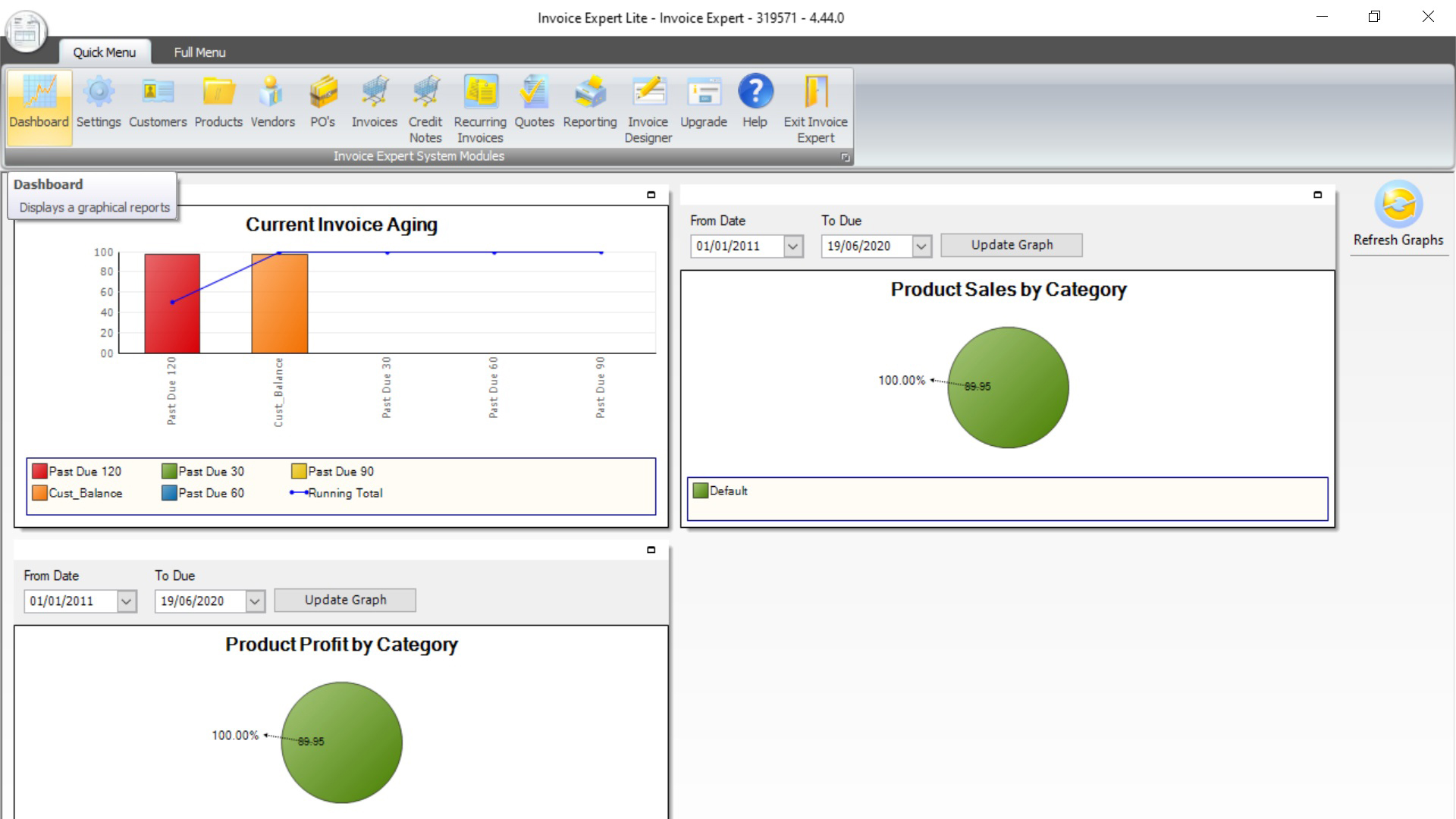Click the Past Due 120 red legend swatch
The width and height of the screenshot is (1456, 819).
pos(39,472)
